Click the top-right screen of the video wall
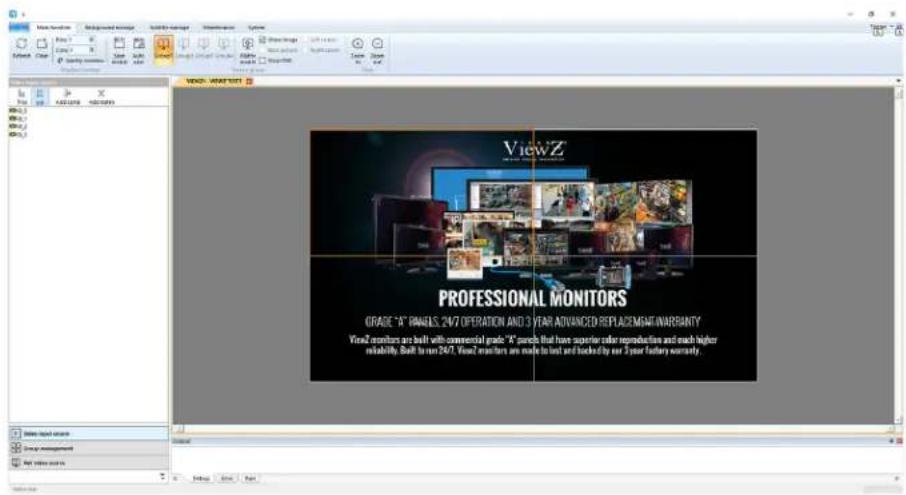The image size is (906, 495). 645,193
